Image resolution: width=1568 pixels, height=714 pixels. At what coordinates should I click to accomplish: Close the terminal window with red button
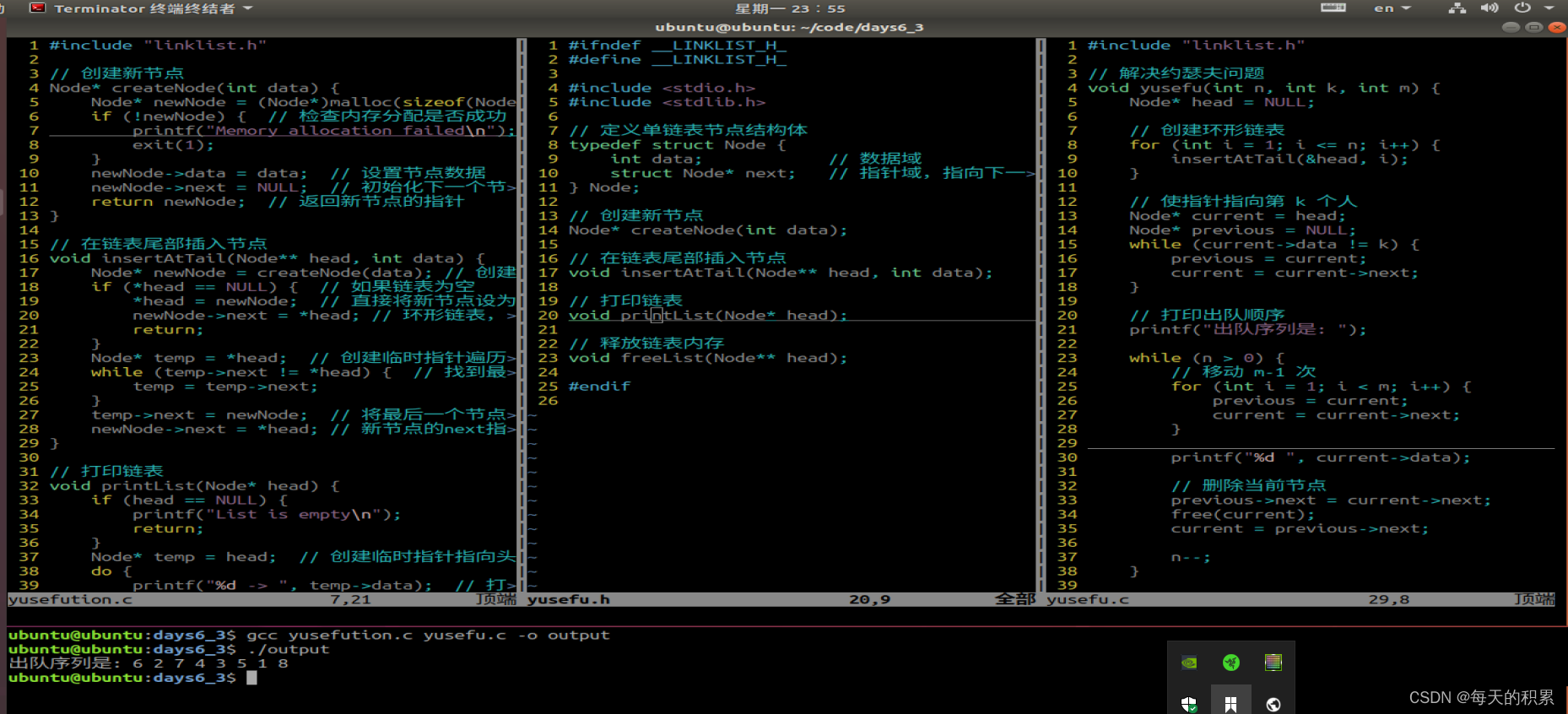[x=1557, y=27]
